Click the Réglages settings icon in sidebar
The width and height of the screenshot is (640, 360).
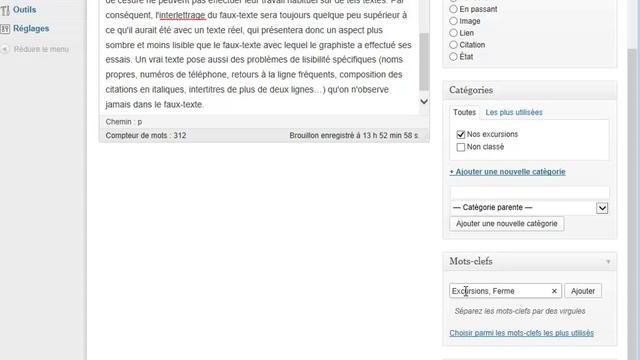point(5,29)
